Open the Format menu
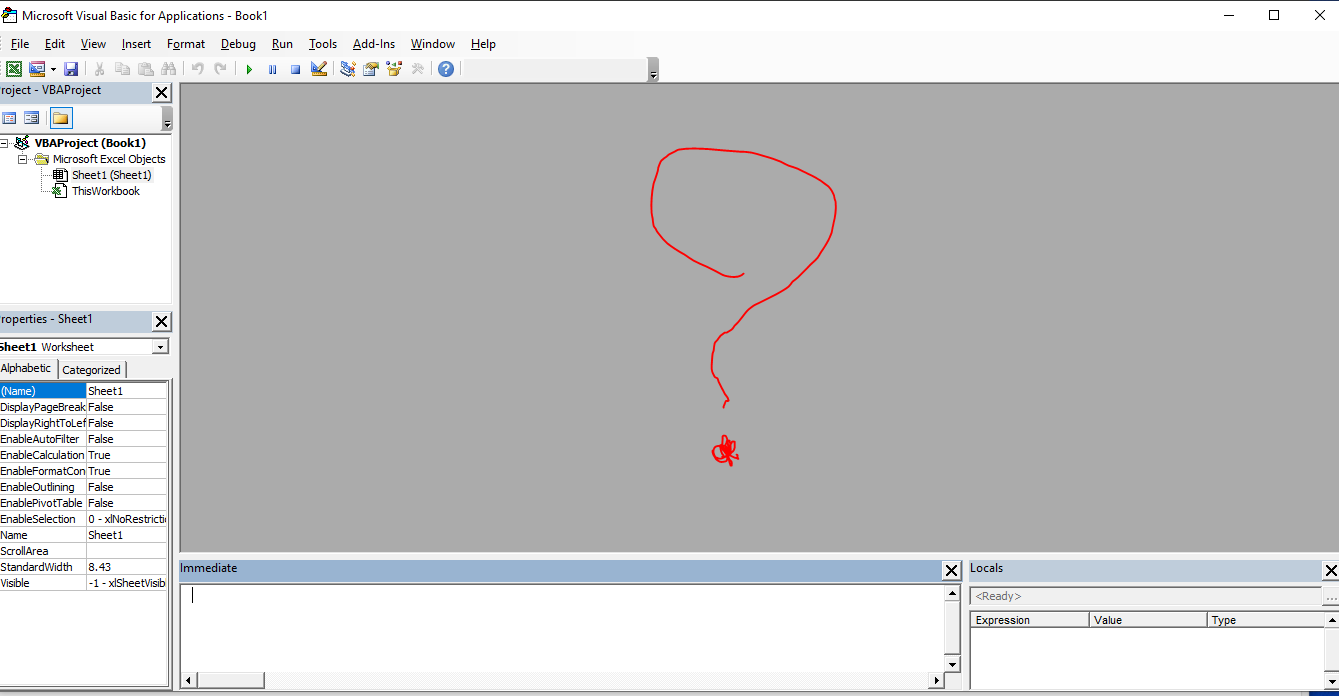 coord(186,44)
